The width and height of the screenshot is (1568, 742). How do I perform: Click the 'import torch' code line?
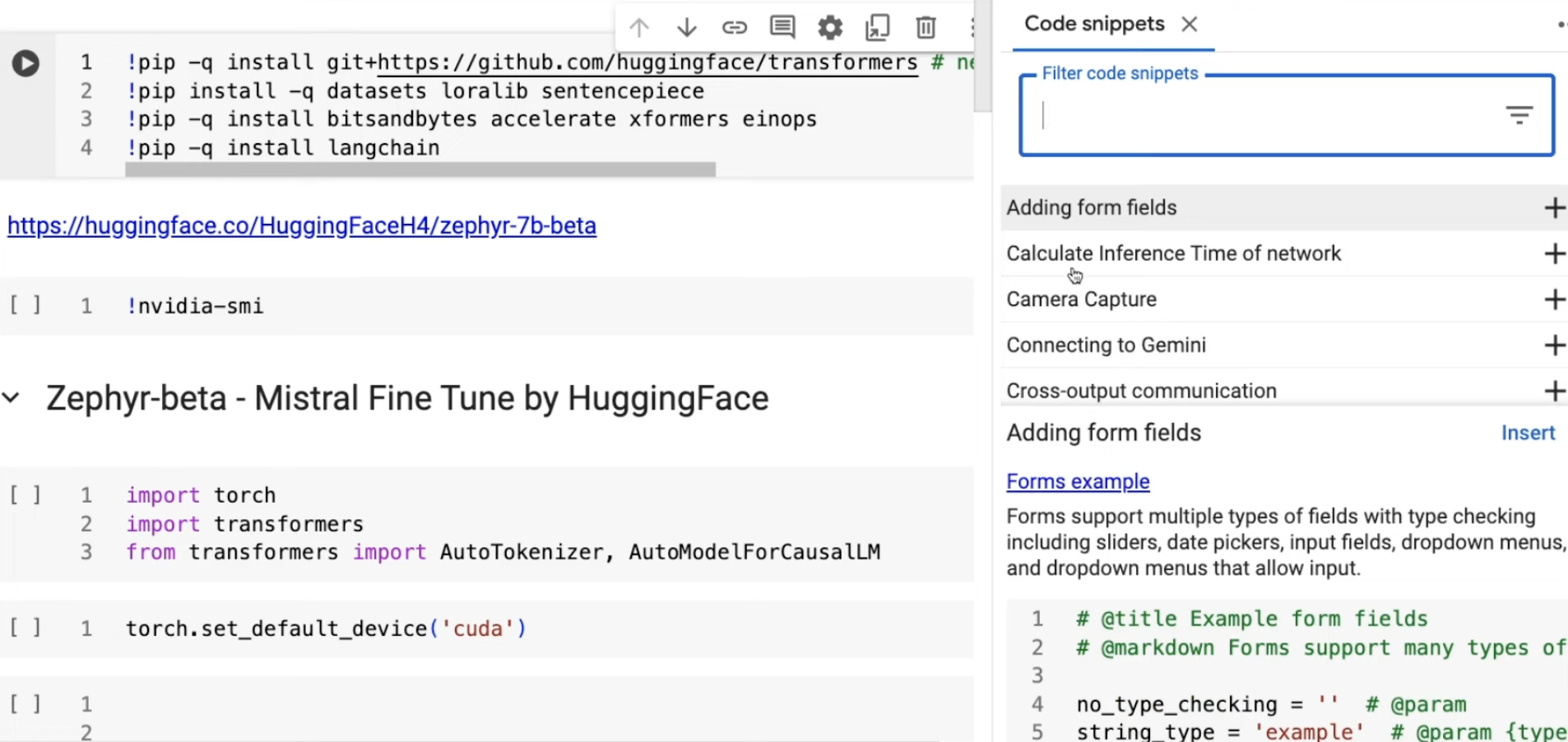coord(201,495)
